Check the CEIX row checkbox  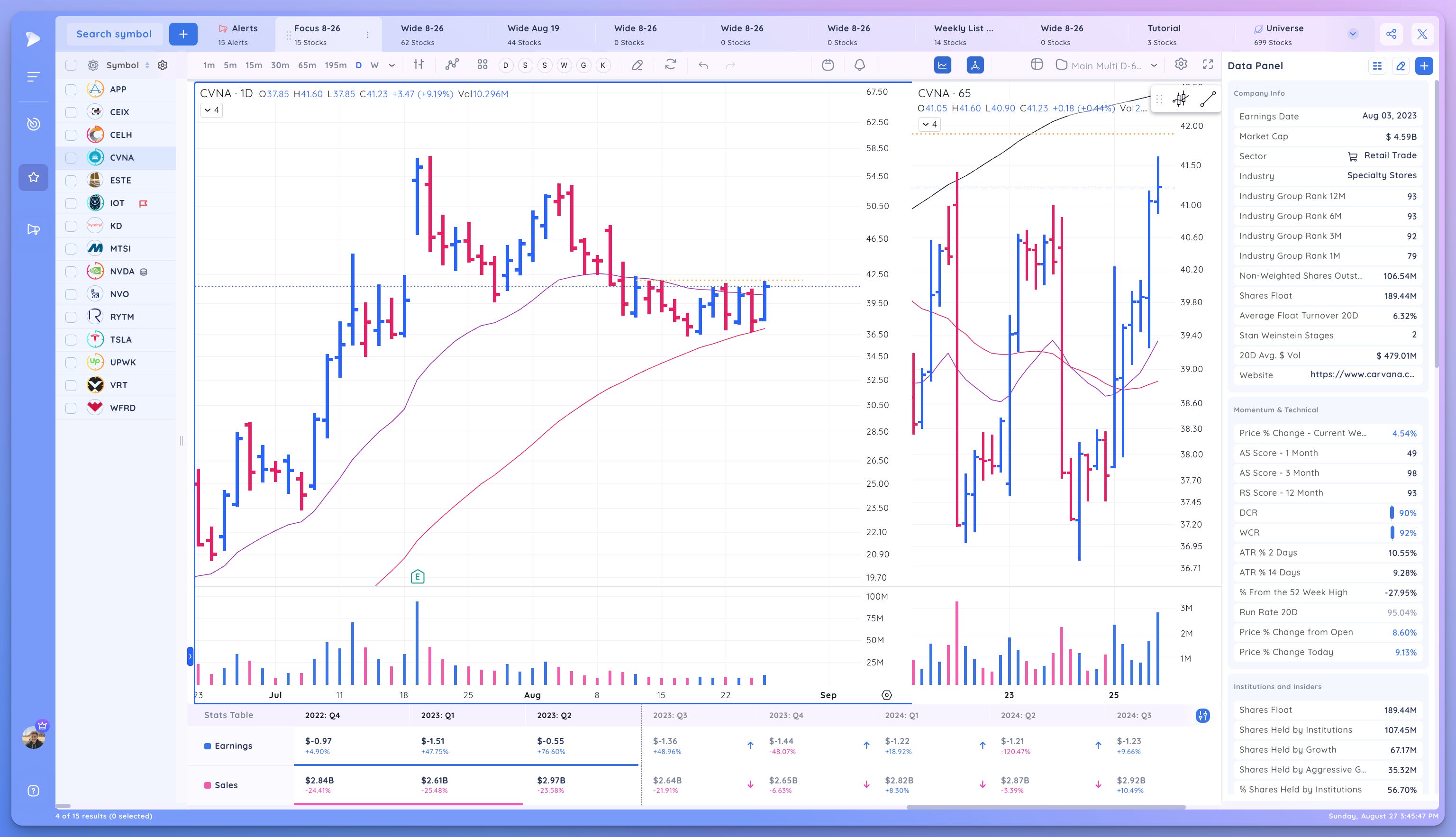(71, 112)
